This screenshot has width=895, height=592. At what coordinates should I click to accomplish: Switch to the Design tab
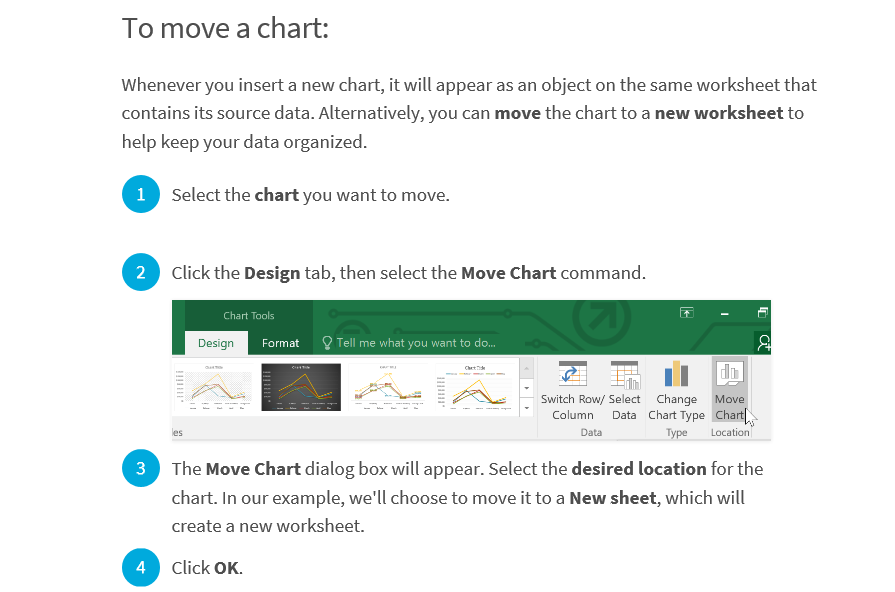(216, 343)
